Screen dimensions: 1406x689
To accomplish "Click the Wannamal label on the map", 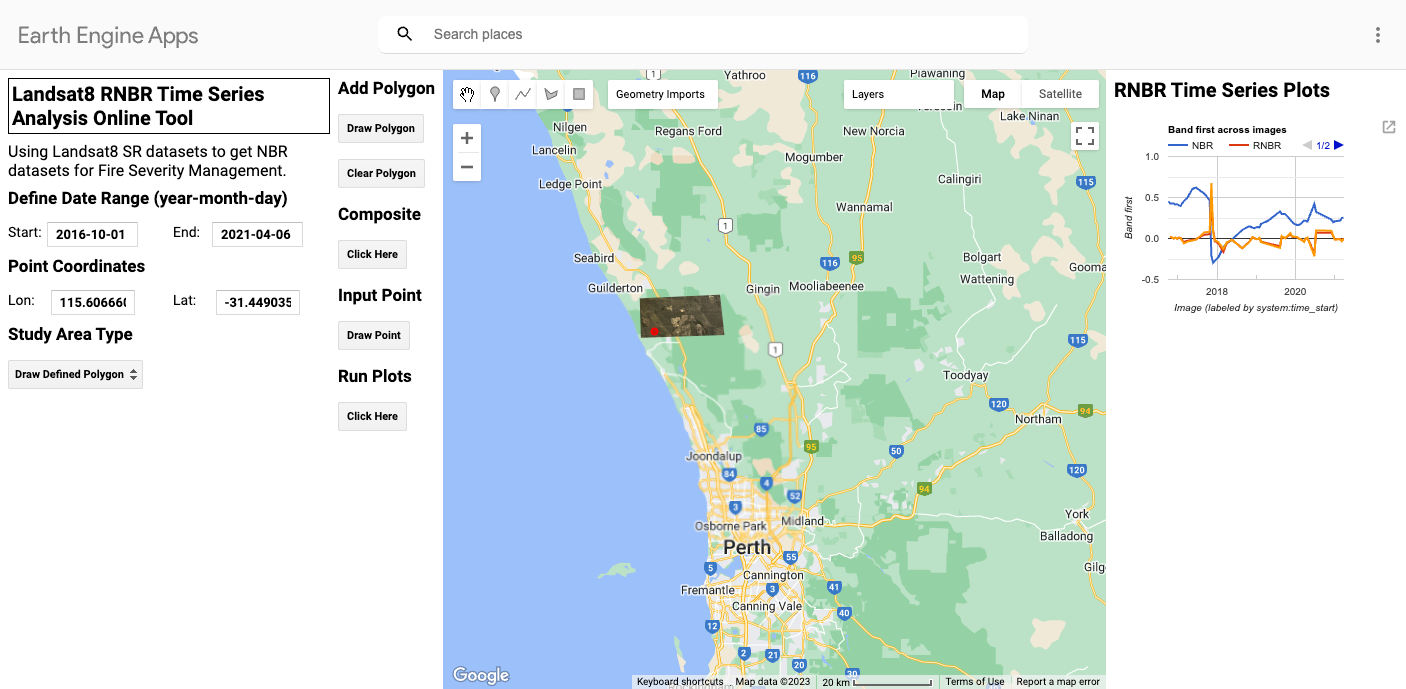I will tap(864, 207).
